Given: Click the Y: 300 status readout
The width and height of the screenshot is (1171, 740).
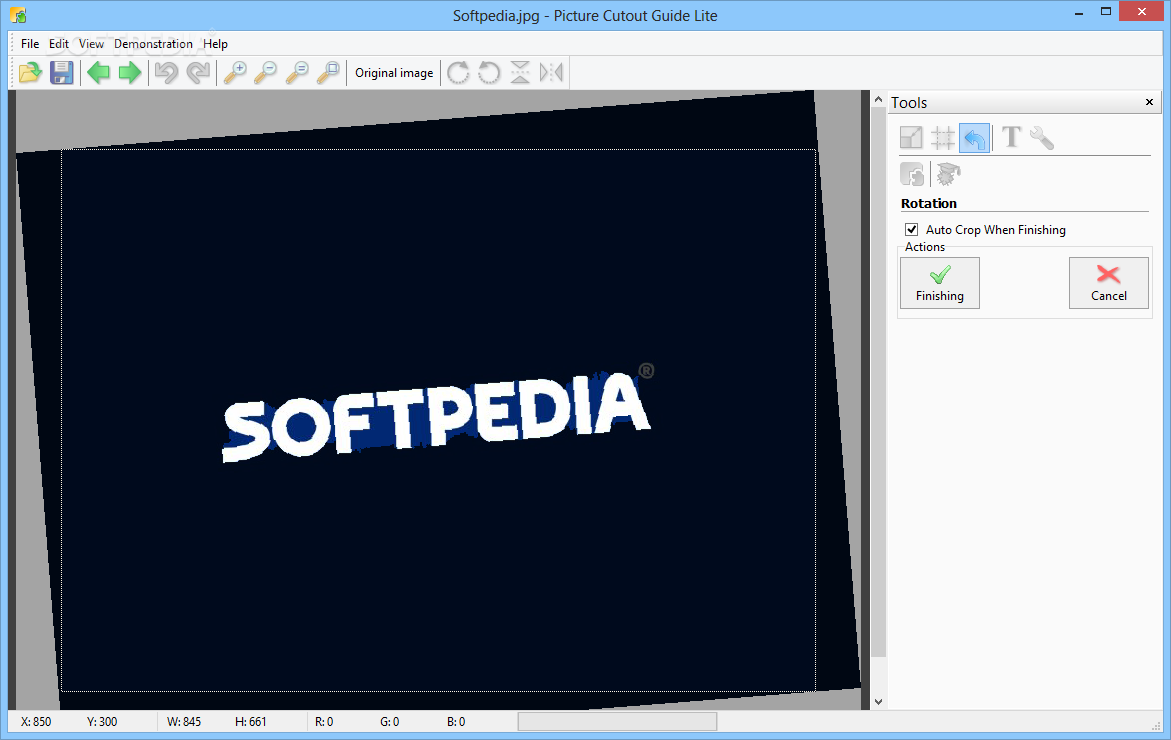Looking at the screenshot, I should pyautogui.click(x=102, y=721).
